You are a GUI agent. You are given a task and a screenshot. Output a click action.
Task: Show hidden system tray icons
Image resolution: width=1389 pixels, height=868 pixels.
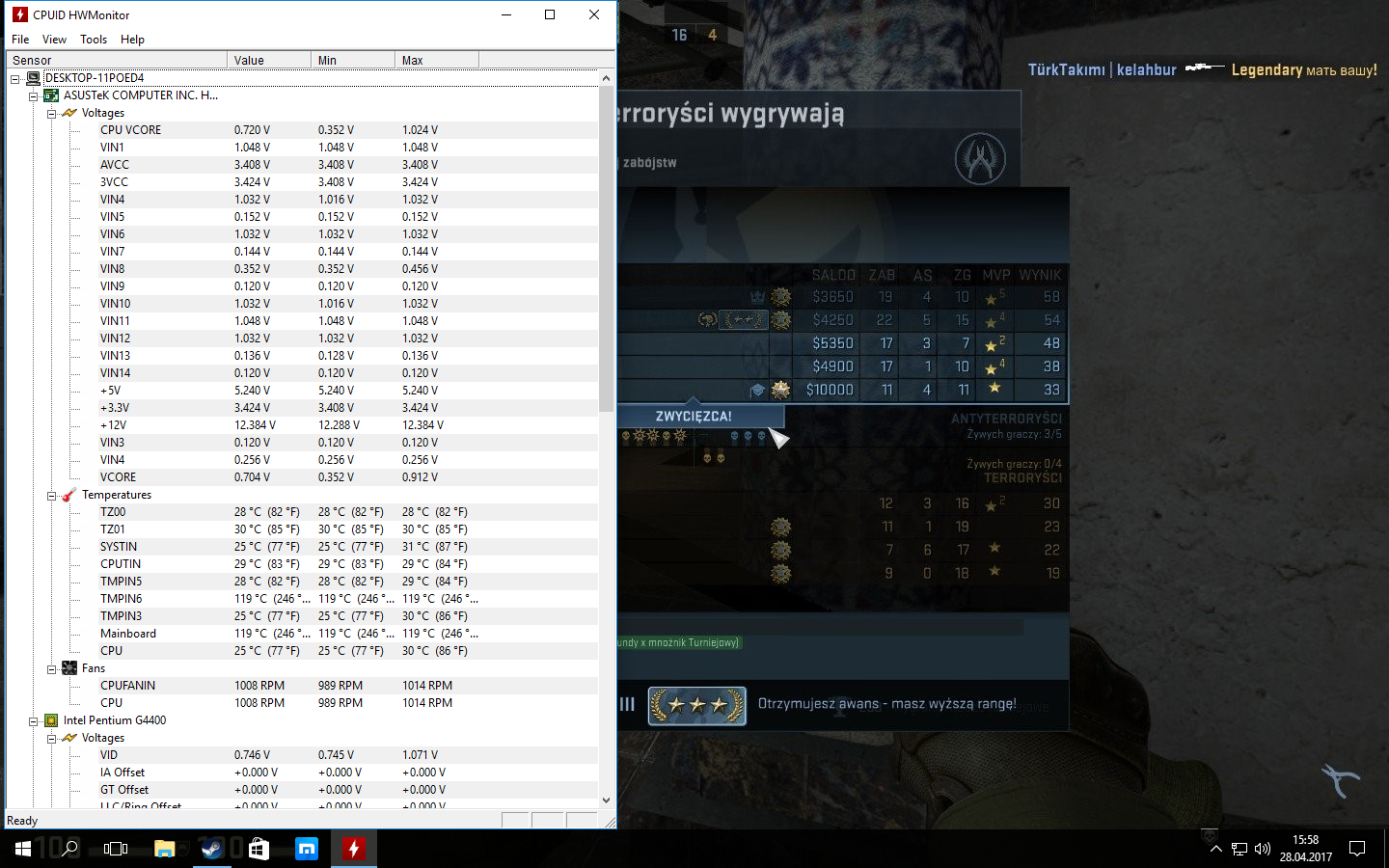[1215, 849]
